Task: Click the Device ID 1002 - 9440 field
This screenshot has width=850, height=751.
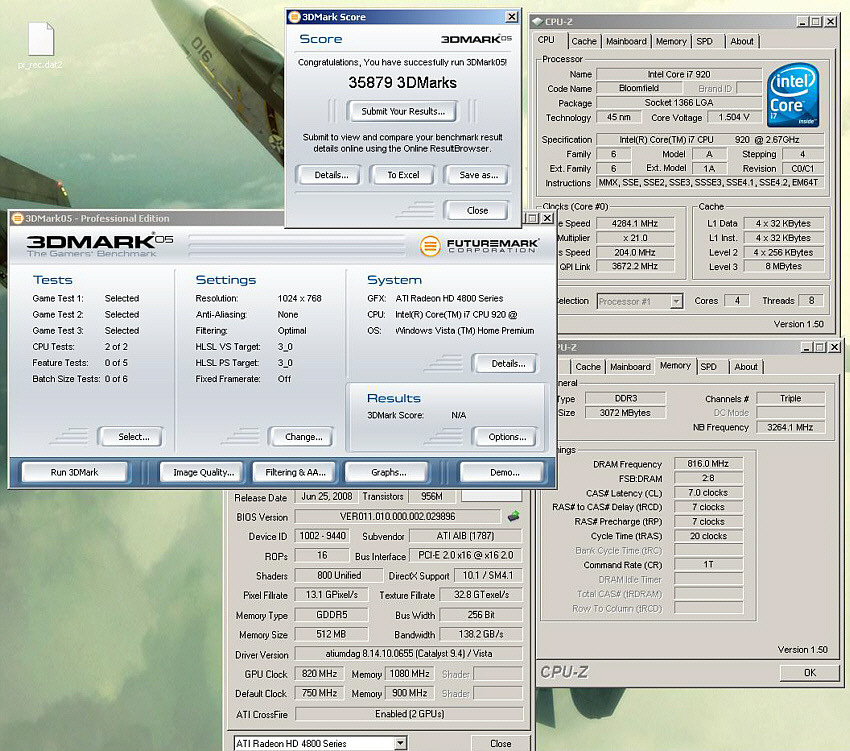Action: pyautogui.click(x=323, y=536)
